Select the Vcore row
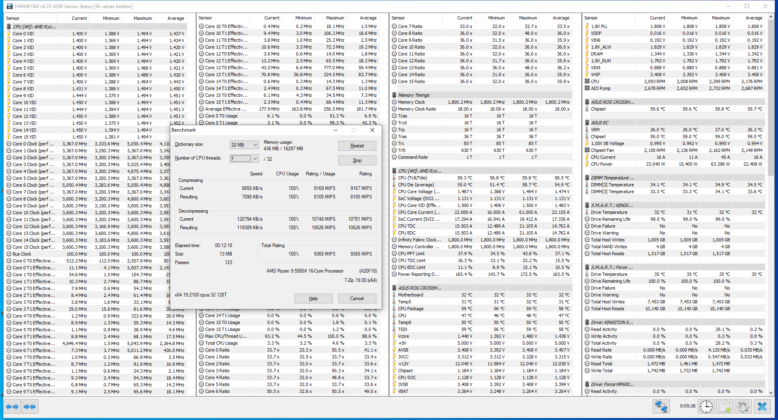778x420 pixels. tap(481, 336)
